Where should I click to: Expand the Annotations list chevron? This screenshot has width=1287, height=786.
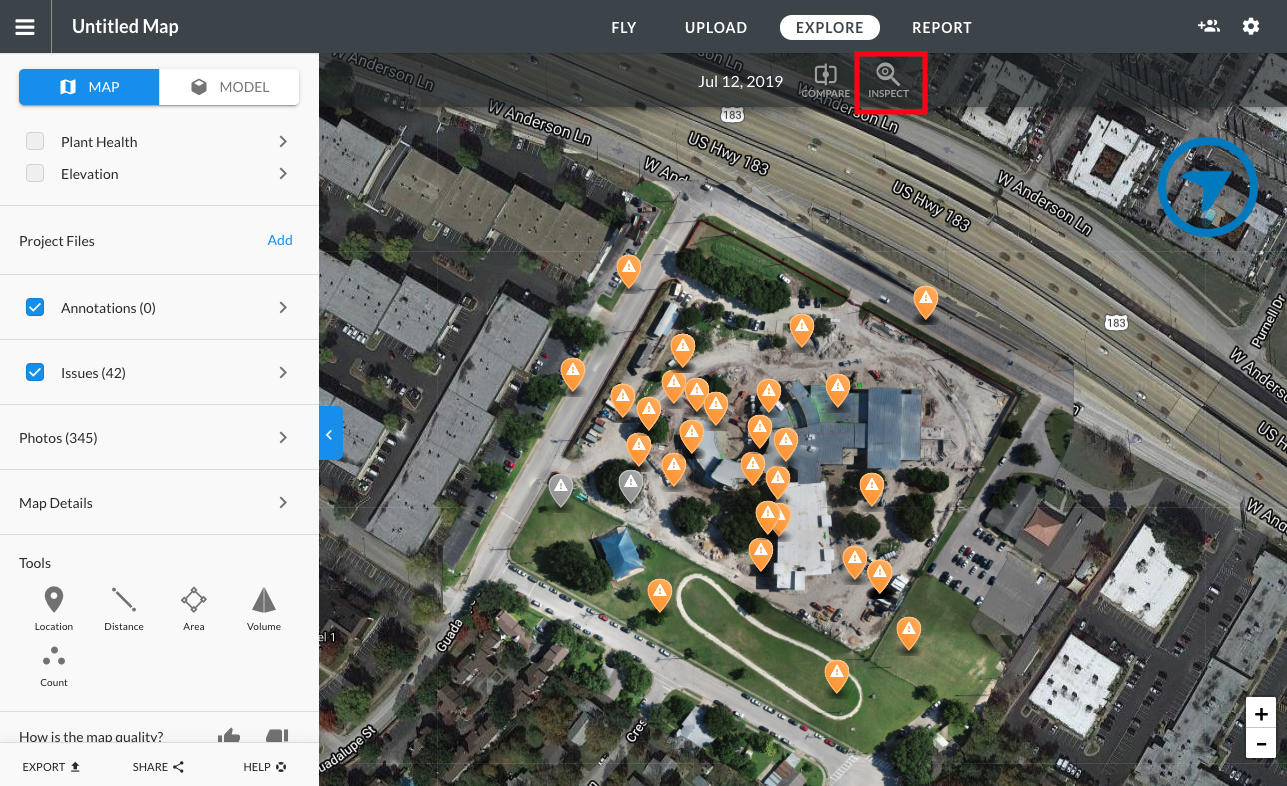point(283,308)
